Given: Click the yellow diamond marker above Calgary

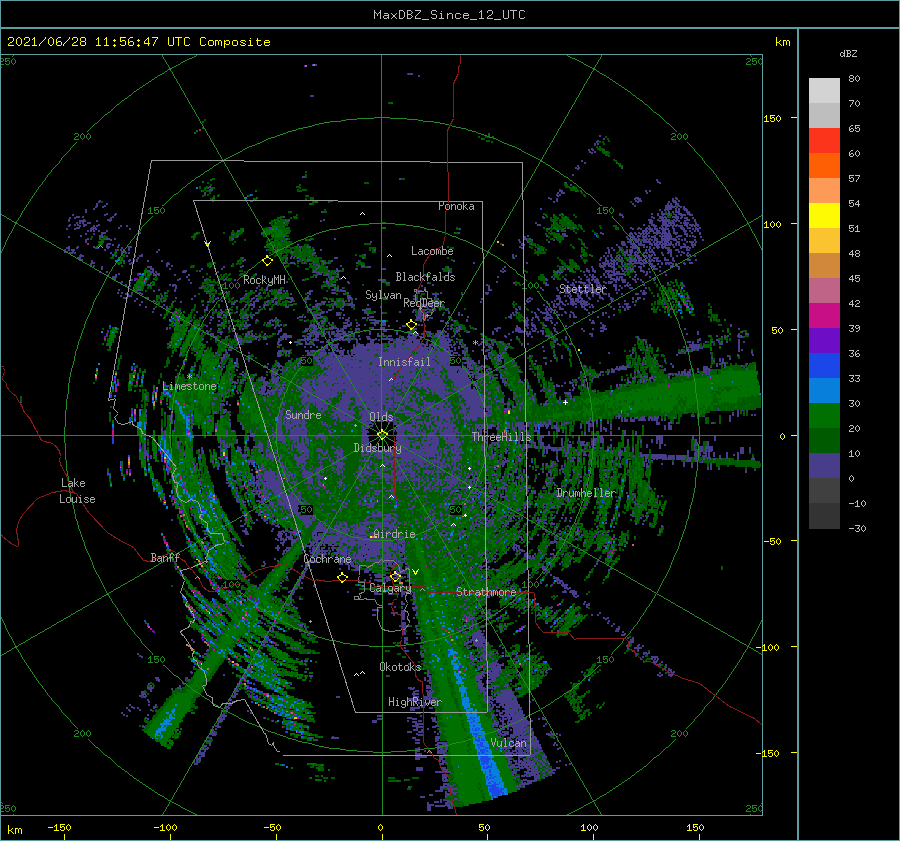Looking at the screenshot, I should 395,576.
